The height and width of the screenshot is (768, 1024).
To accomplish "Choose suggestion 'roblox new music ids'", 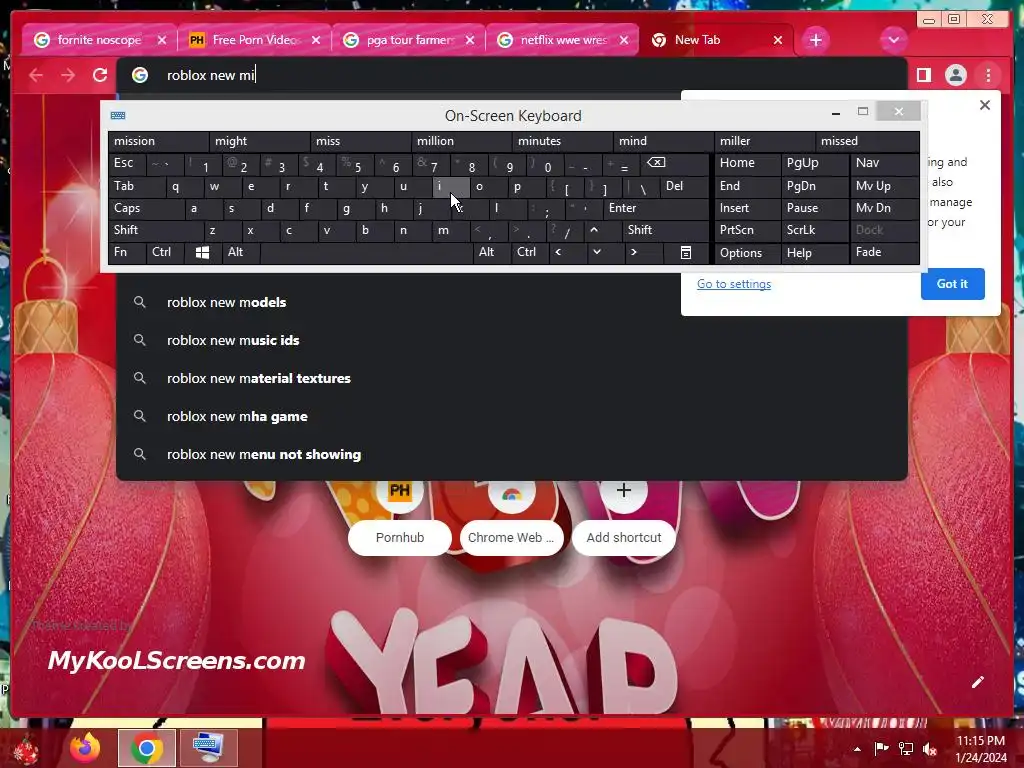I will [512, 340].
